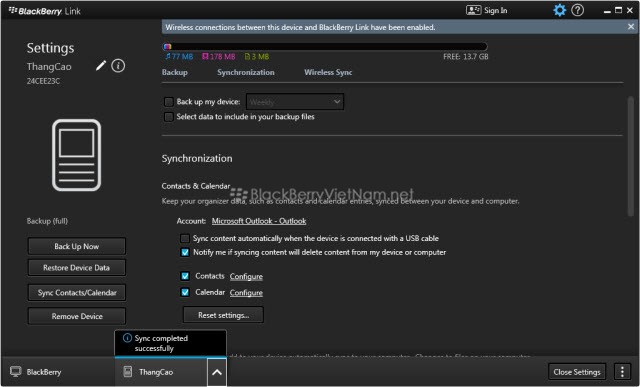Click the Sync completed successfully message

[161, 343]
